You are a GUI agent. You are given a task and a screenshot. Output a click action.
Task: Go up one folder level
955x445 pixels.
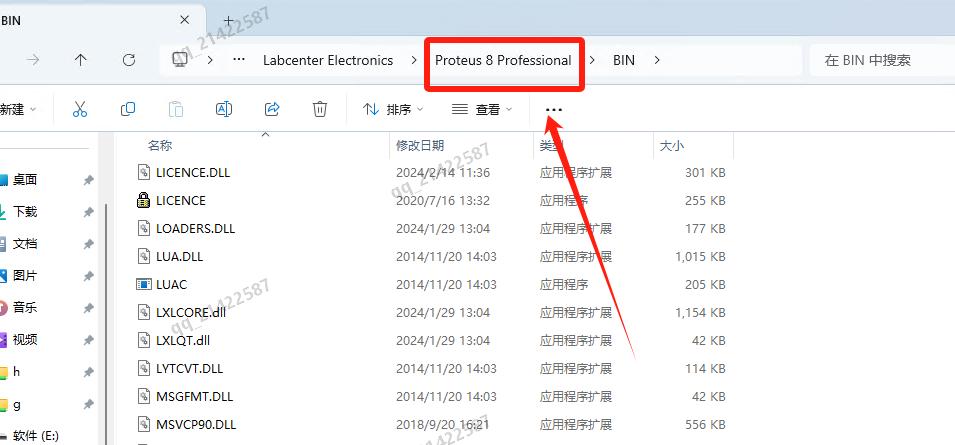click(x=80, y=60)
